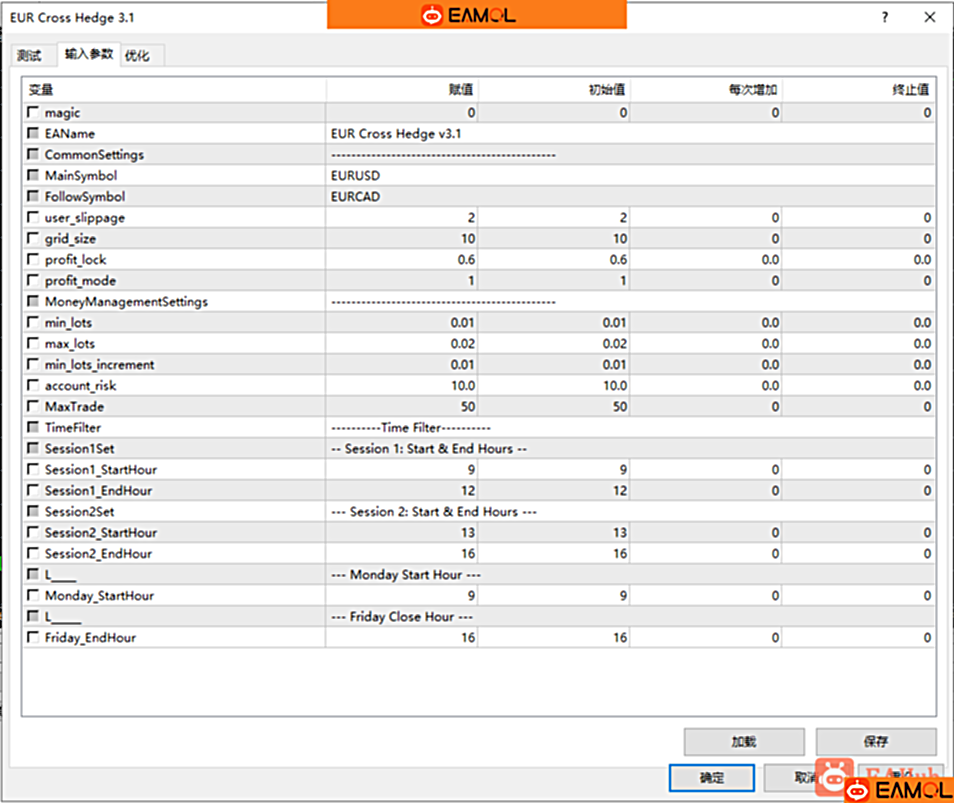The image size is (954, 803).
Task: Confirm with the 确定 button
Action: (x=711, y=778)
